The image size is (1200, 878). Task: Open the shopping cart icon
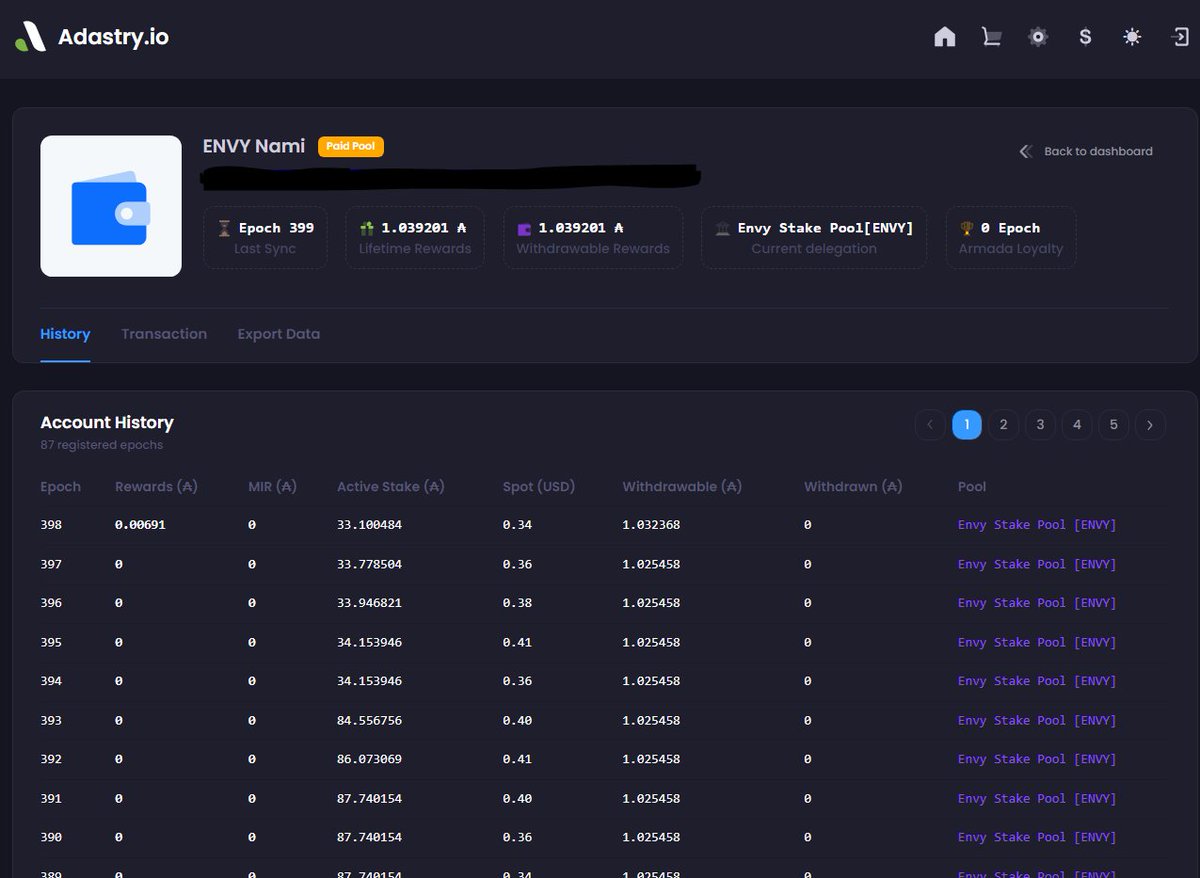pyautogui.click(x=991, y=37)
